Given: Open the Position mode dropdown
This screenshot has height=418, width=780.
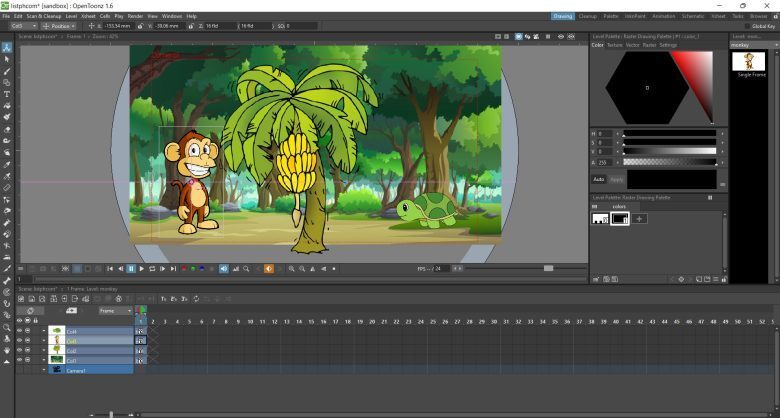Looking at the screenshot, I should pyautogui.click(x=59, y=26).
